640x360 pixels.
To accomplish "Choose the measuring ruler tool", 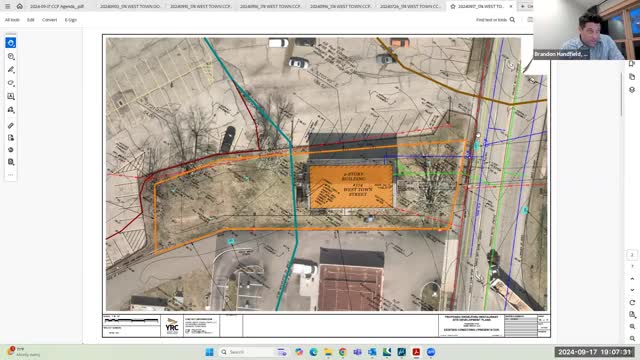I will (11, 126).
